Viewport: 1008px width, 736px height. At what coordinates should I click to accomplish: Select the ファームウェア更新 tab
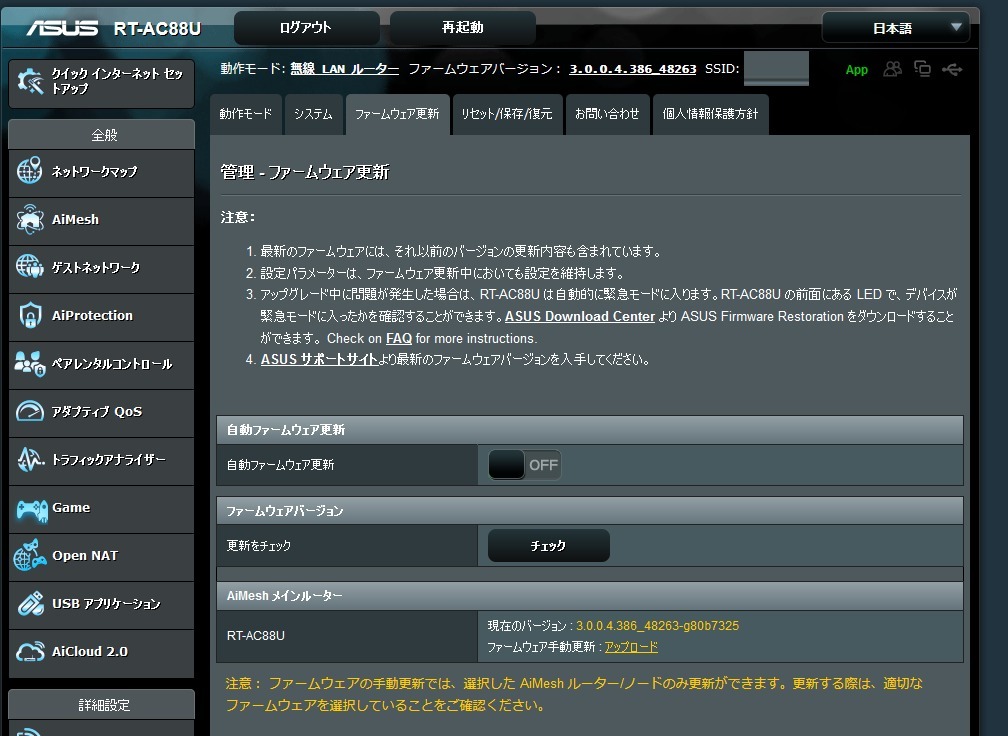(x=397, y=114)
